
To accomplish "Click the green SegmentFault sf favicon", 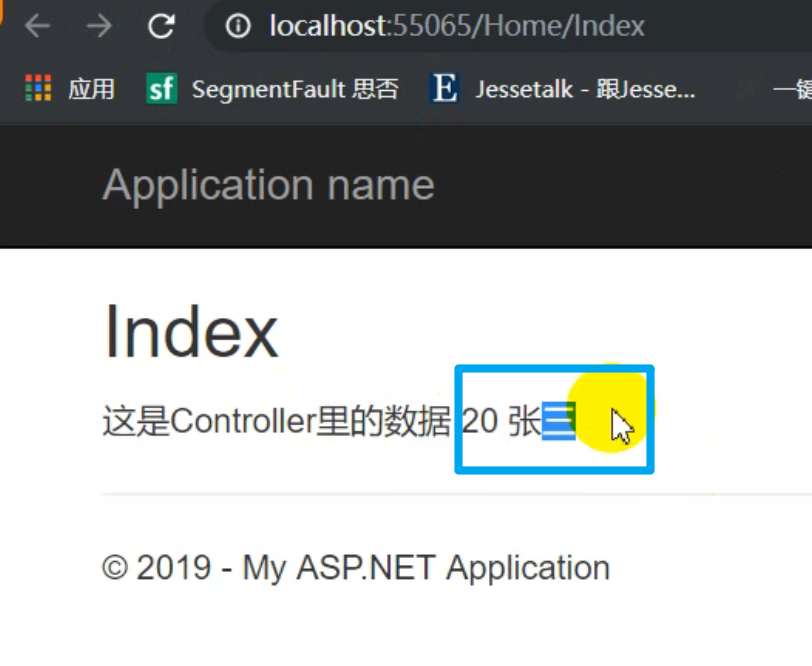I will tap(161, 89).
